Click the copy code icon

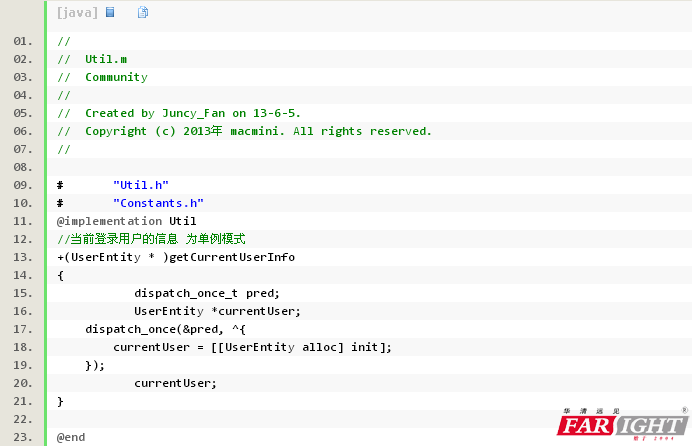143,13
